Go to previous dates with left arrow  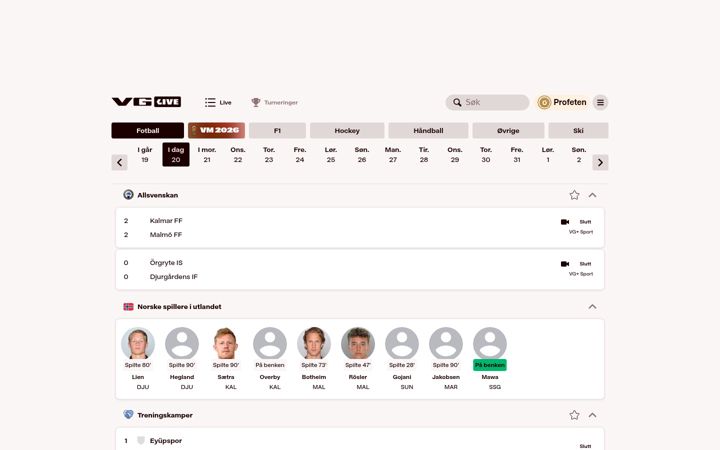tap(119, 162)
